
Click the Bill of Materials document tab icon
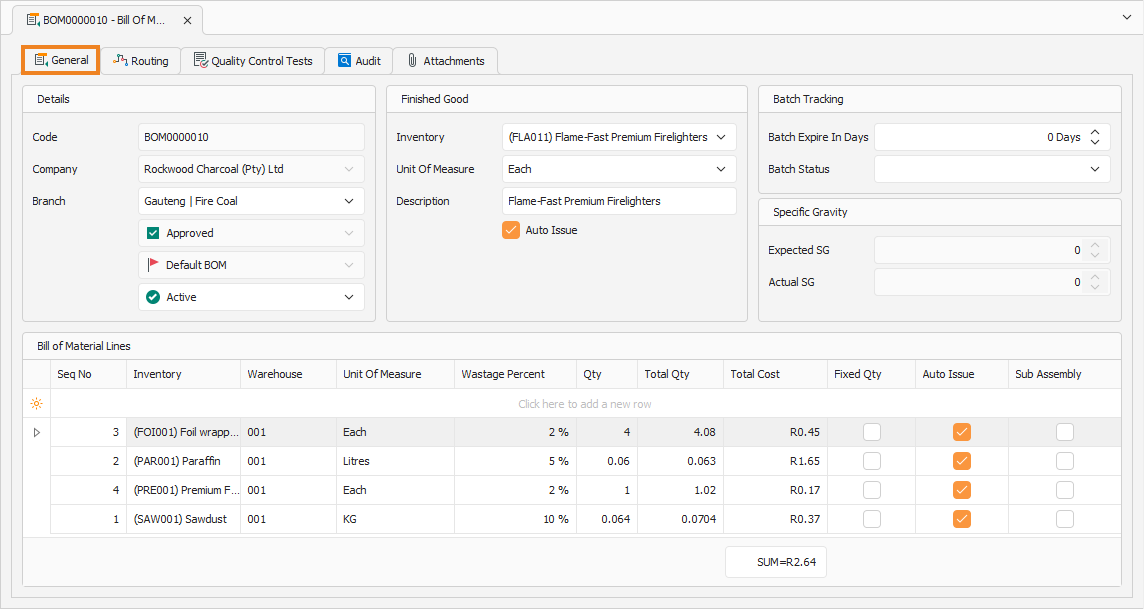(33, 20)
